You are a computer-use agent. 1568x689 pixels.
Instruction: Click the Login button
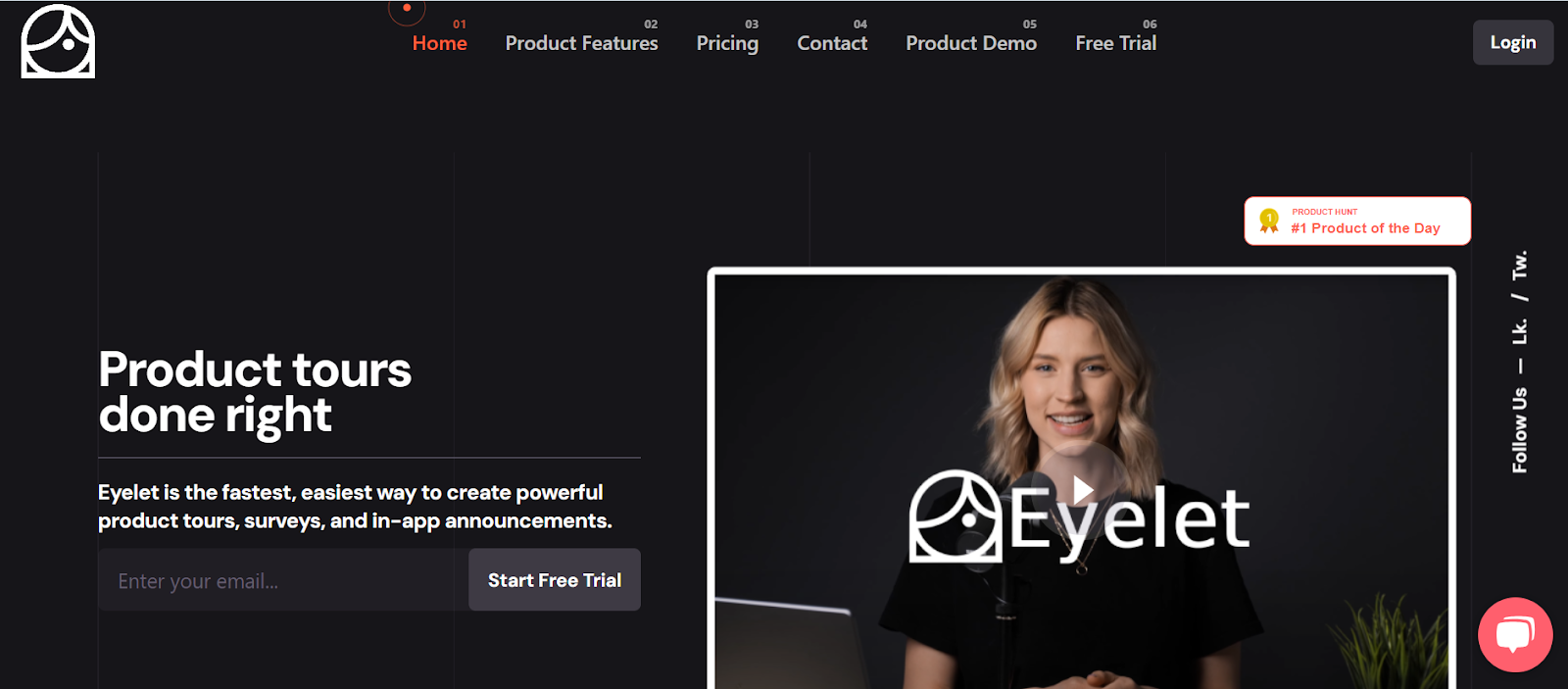[x=1513, y=42]
